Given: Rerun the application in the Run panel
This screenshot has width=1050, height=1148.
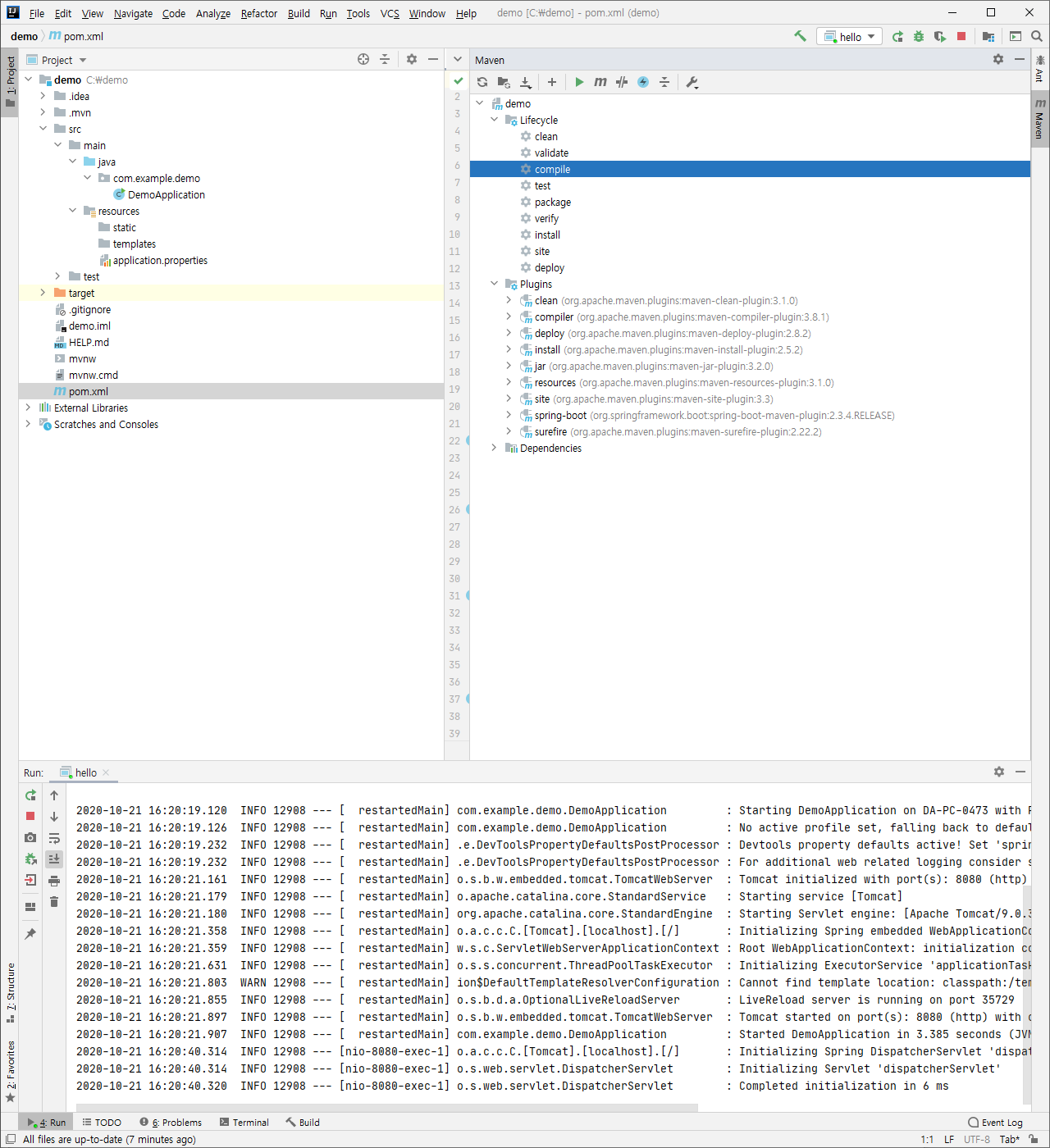Looking at the screenshot, I should [x=30, y=795].
